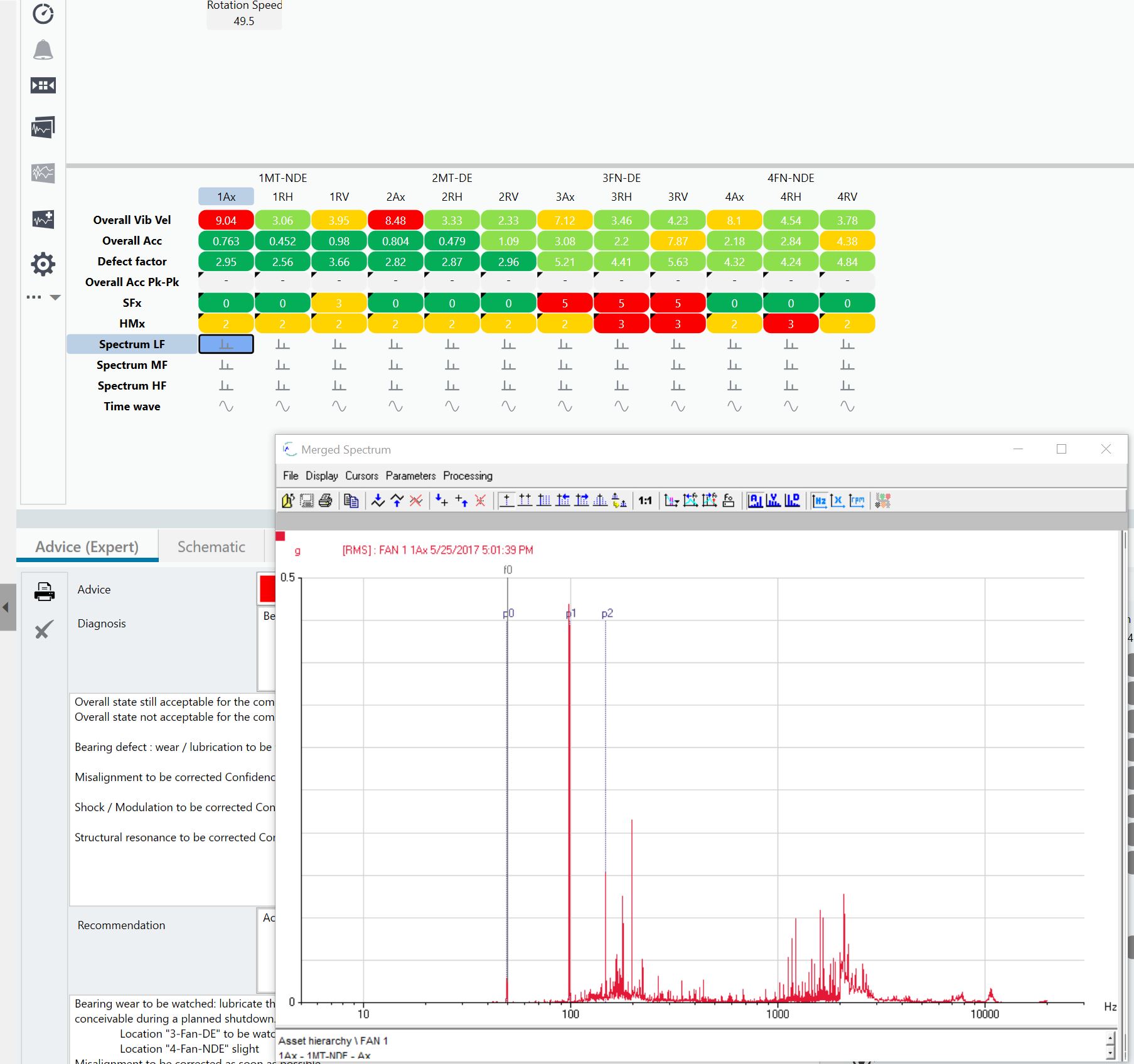This screenshot has width=1134, height=1064.
Task: Click the print icon in spectrum toolbar
Action: [x=325, y=501]
